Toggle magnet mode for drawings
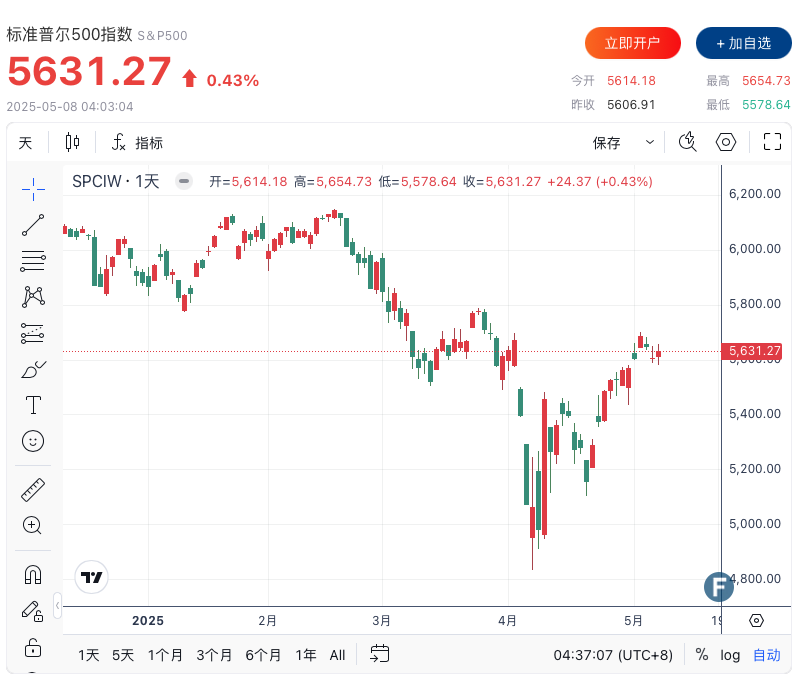 pos(33,574)
